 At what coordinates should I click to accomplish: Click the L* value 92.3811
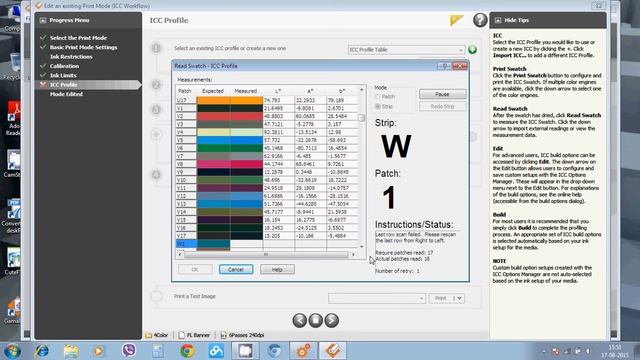(x=273, y=132)
